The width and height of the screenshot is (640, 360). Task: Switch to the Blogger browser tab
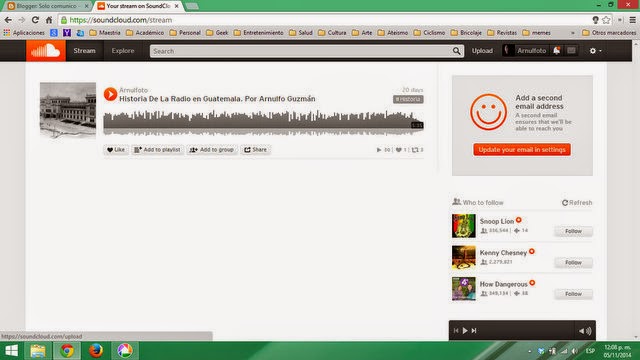(x=48, y=6)
